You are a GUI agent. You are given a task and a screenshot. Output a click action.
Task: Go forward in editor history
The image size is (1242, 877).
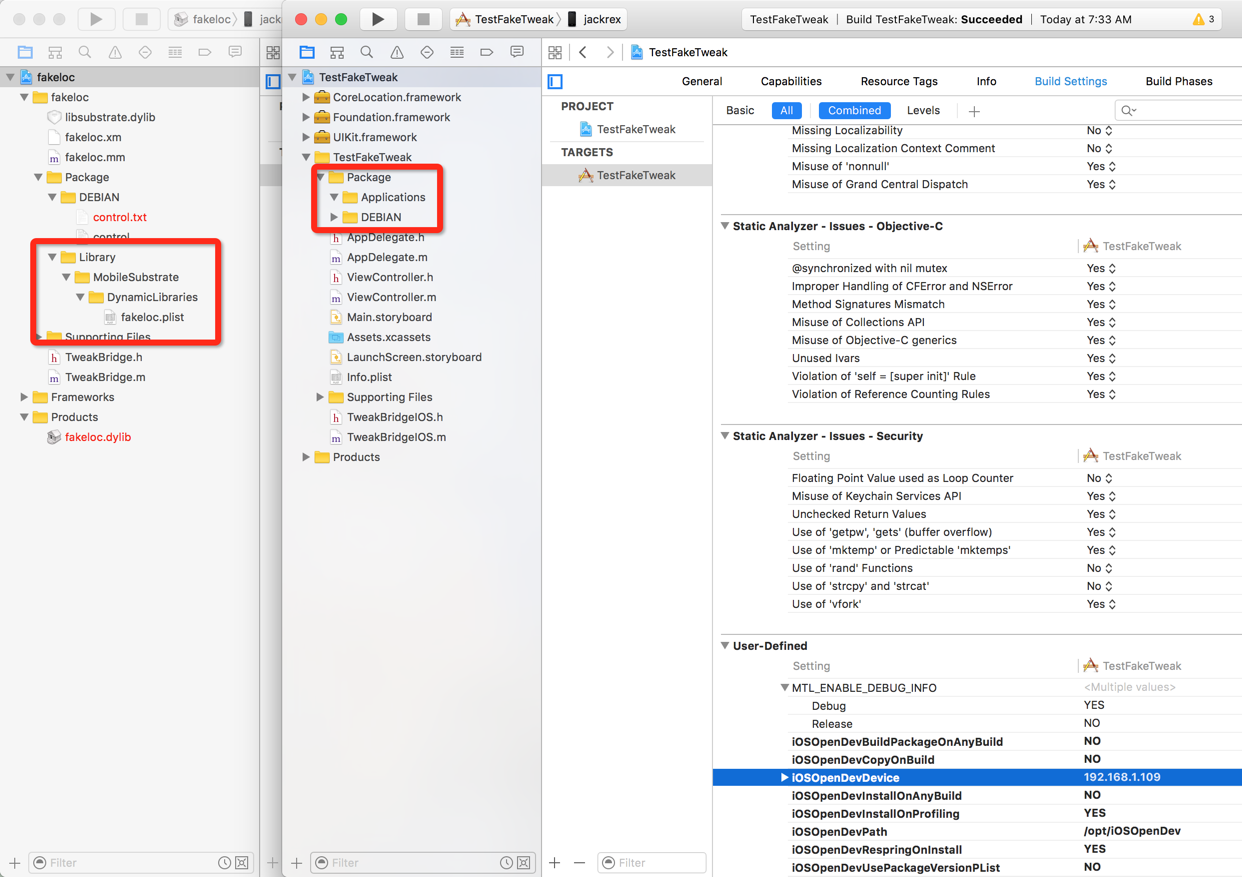click(x=609, y=52)
